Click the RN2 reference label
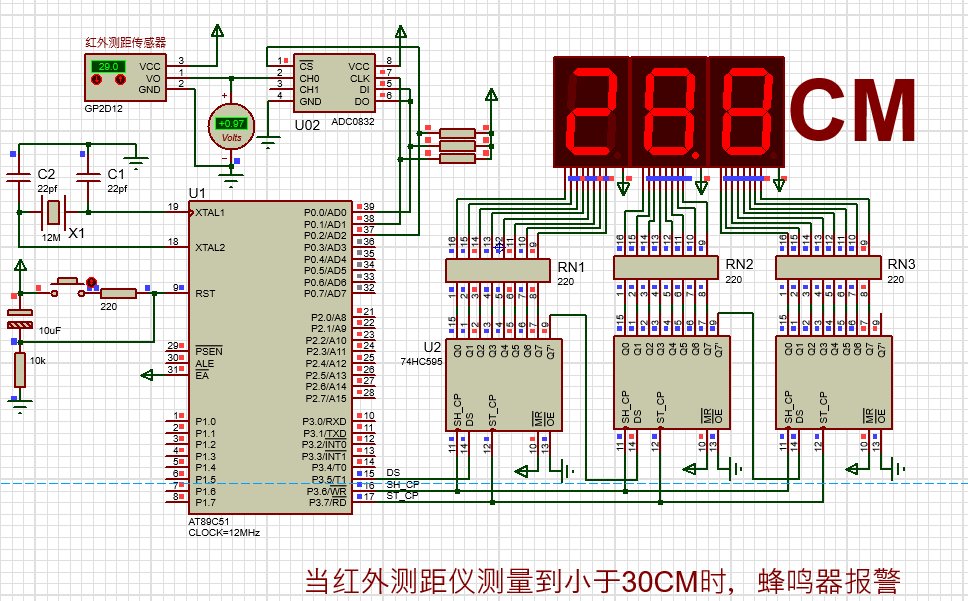 (x=739, y=264)
